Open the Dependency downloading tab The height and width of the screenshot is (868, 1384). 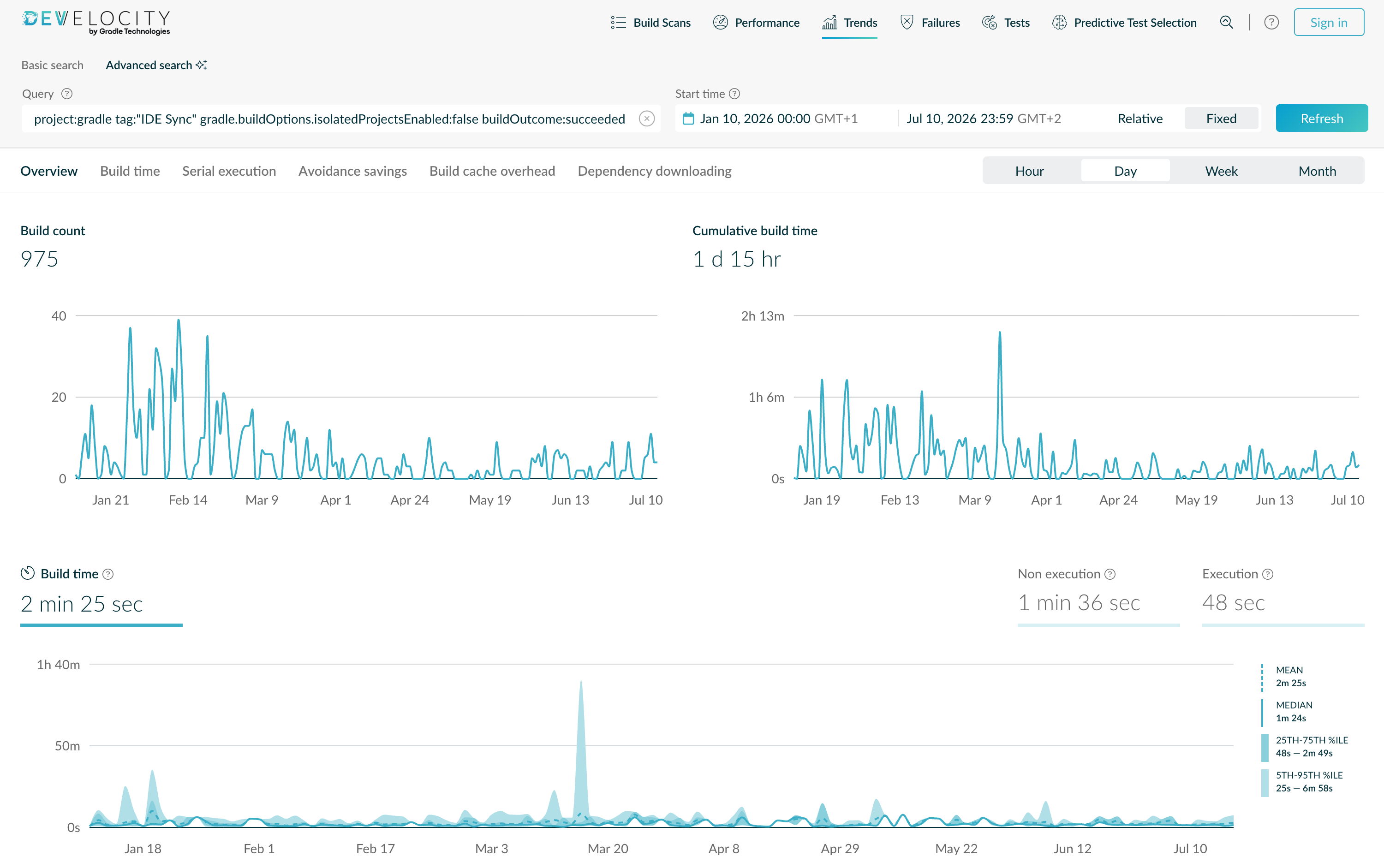coord(654,171)
